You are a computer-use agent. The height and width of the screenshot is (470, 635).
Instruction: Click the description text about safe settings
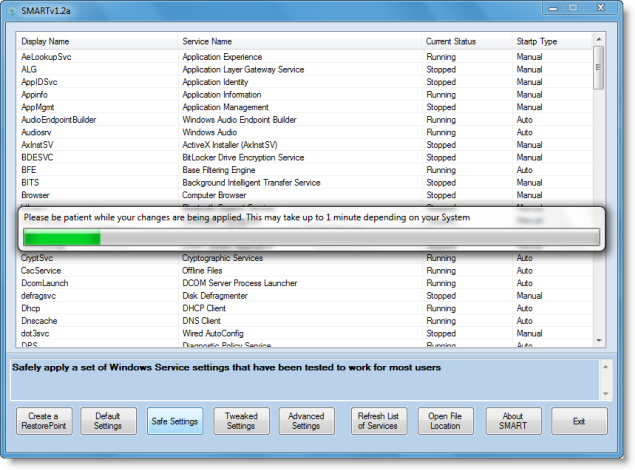click(x=226, y=368)
